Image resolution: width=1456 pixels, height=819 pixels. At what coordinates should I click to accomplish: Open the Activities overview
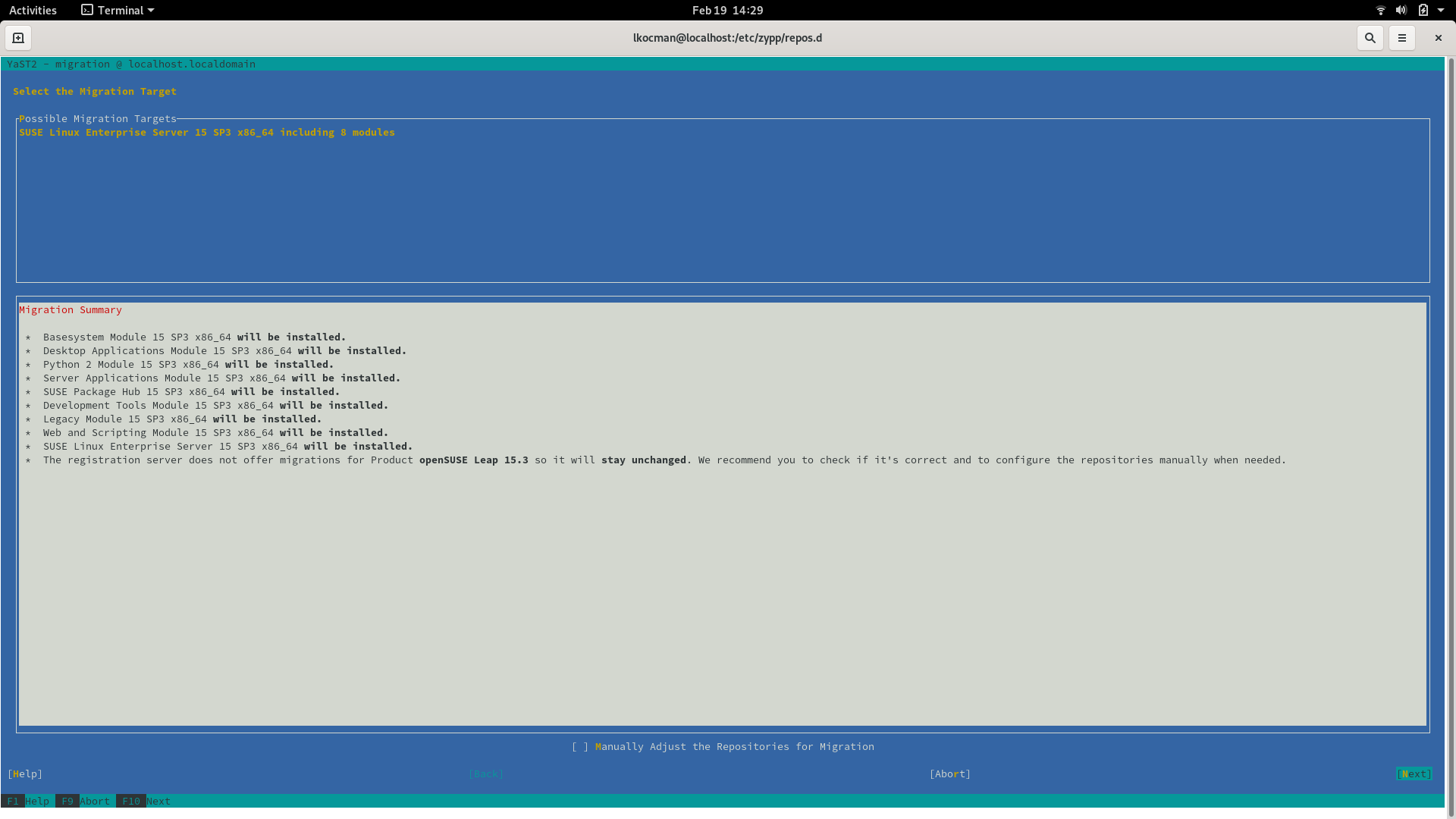point(33,11)
